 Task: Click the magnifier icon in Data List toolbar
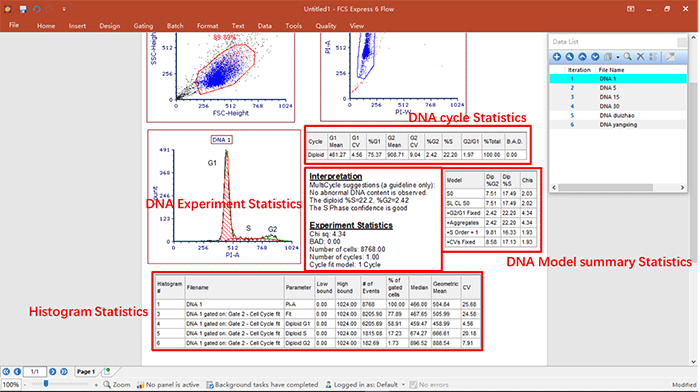(x=628, y=57)
